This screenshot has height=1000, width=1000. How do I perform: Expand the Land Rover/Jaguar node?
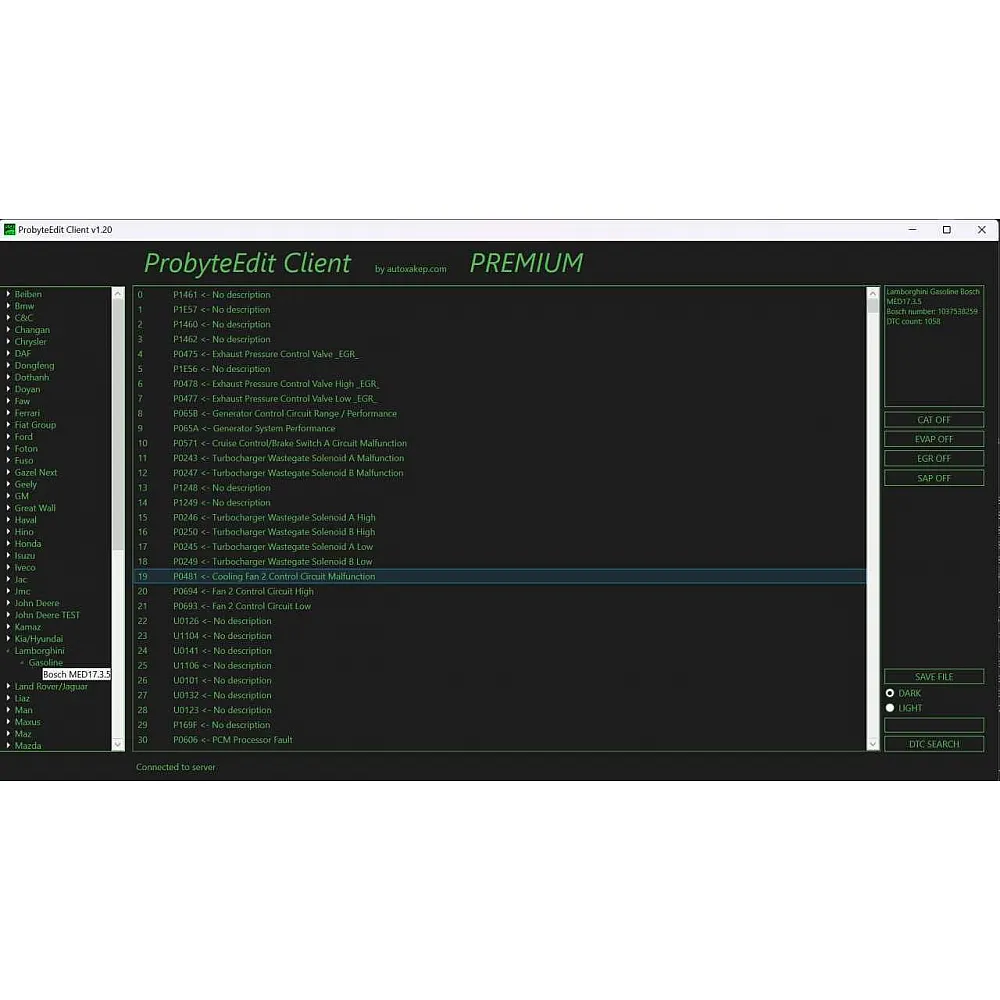(9, 687)
